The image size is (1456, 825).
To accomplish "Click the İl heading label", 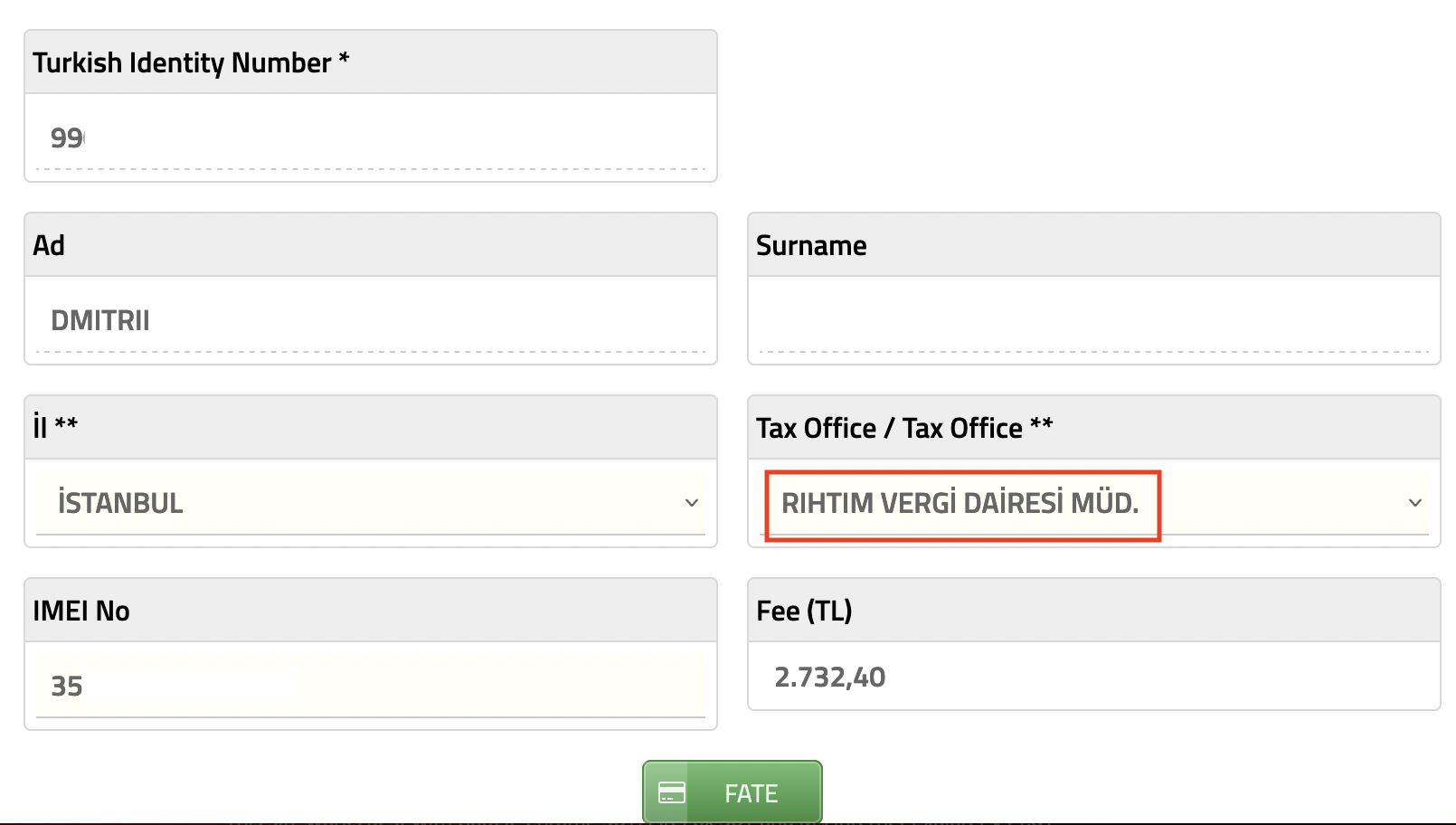I will tap(40, 427).
